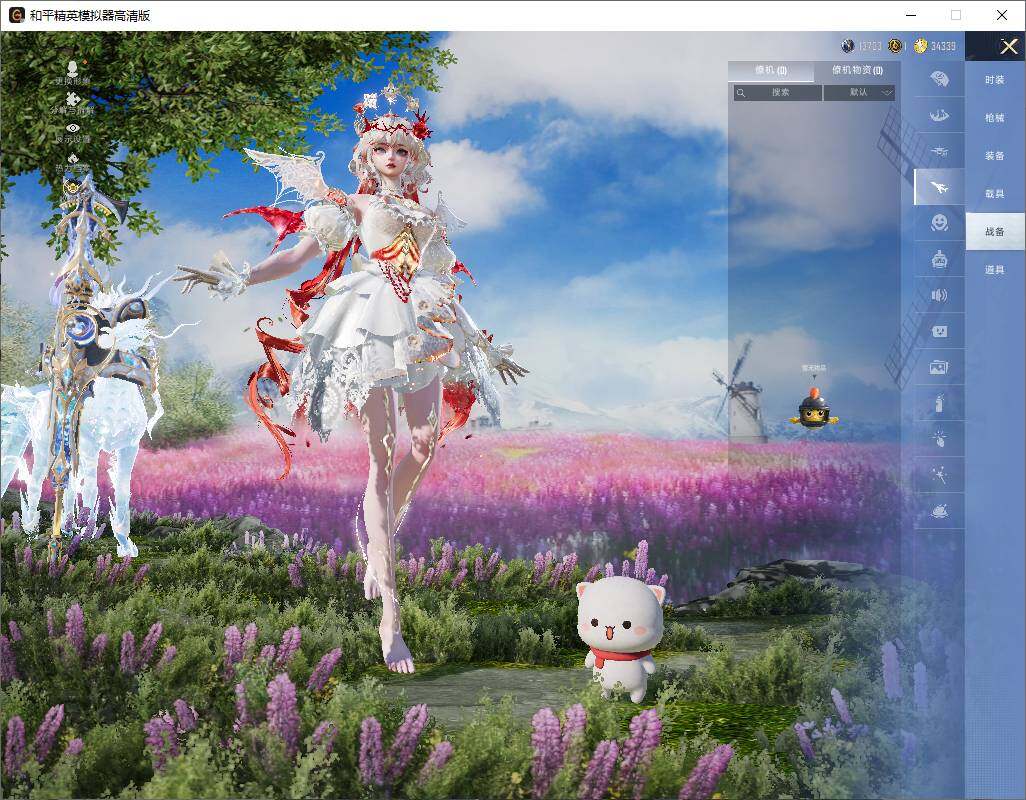
Task: Select the spray can graffiti category icon
Action: point(939,403)
